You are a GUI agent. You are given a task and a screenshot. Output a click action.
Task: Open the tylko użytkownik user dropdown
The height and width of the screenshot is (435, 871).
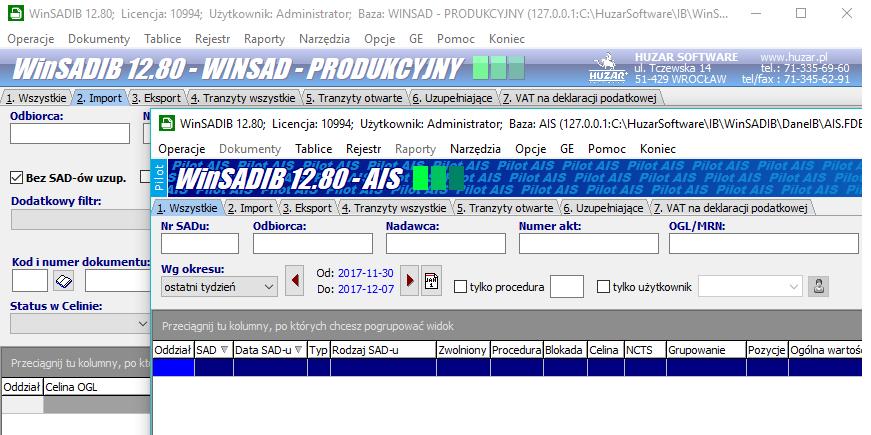point(750,287)
